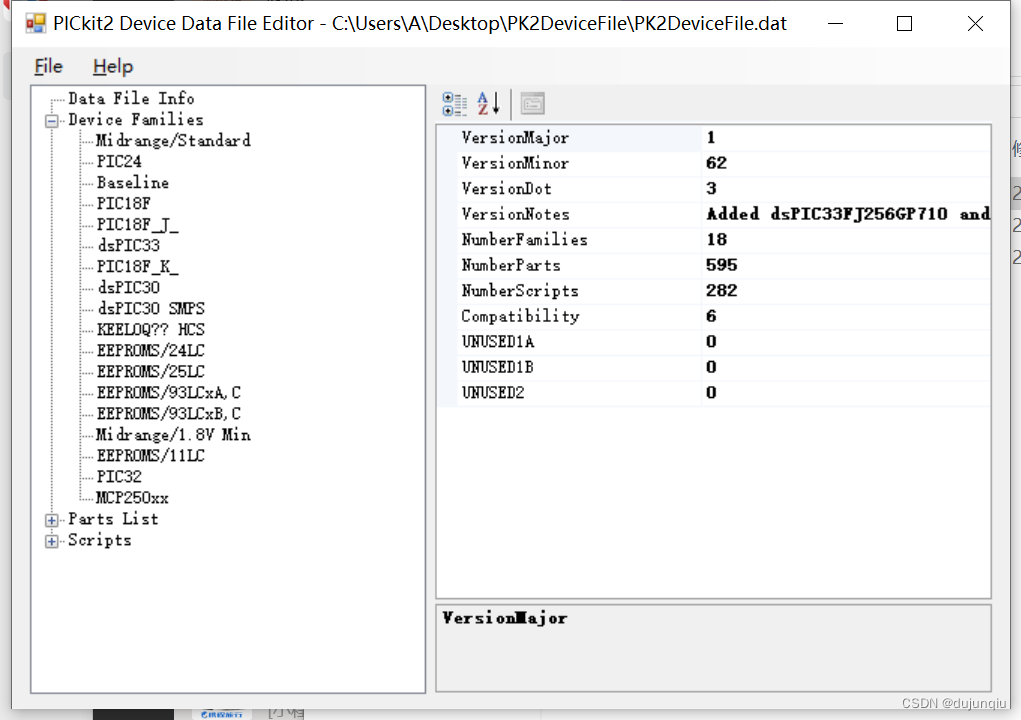This screenshot has height=720, width=1021.
Task: Open the File menu
Action: coord(48,66)
